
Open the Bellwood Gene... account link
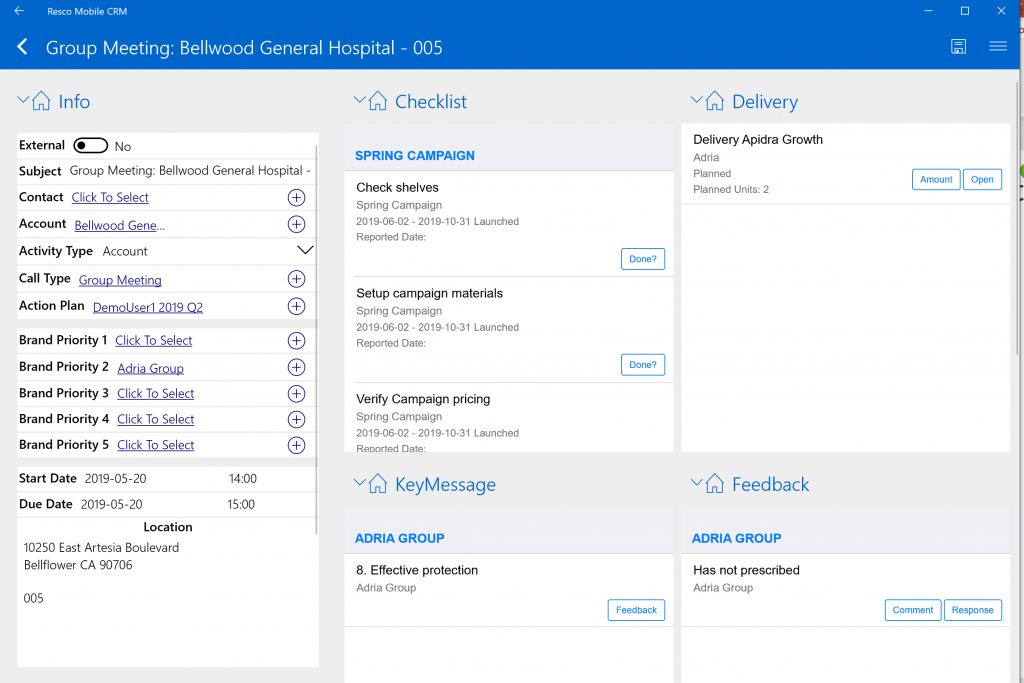[120, 225]
